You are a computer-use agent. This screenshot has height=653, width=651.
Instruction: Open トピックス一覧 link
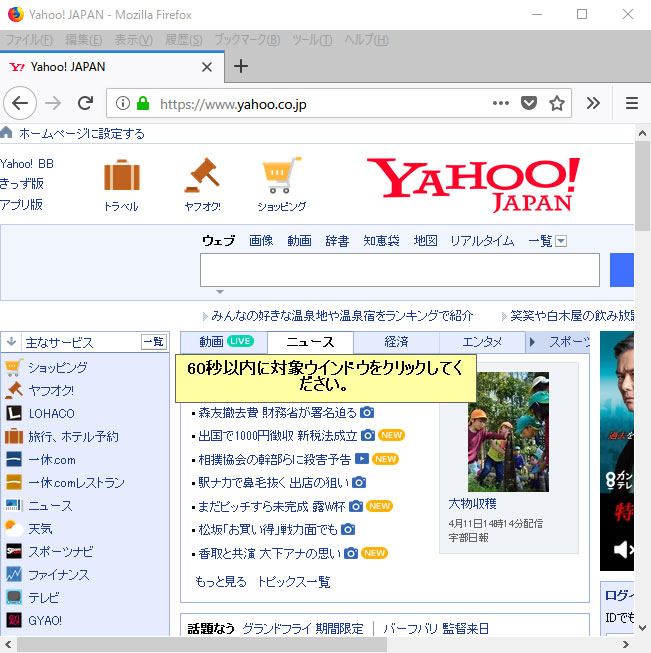[x=294, y=581]
